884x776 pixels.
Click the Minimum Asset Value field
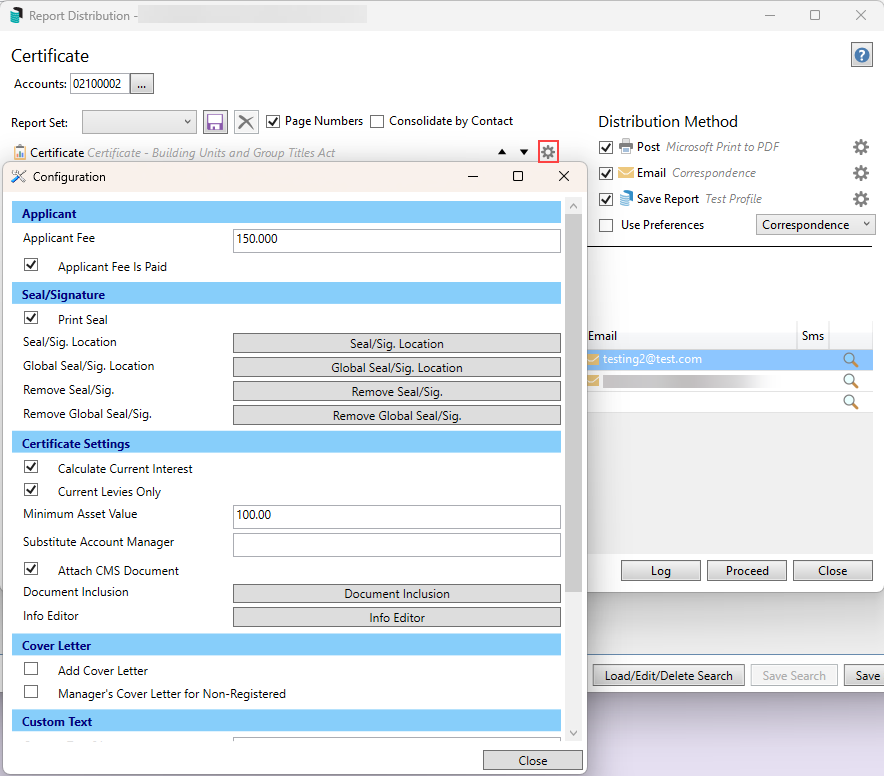[397, 517]
